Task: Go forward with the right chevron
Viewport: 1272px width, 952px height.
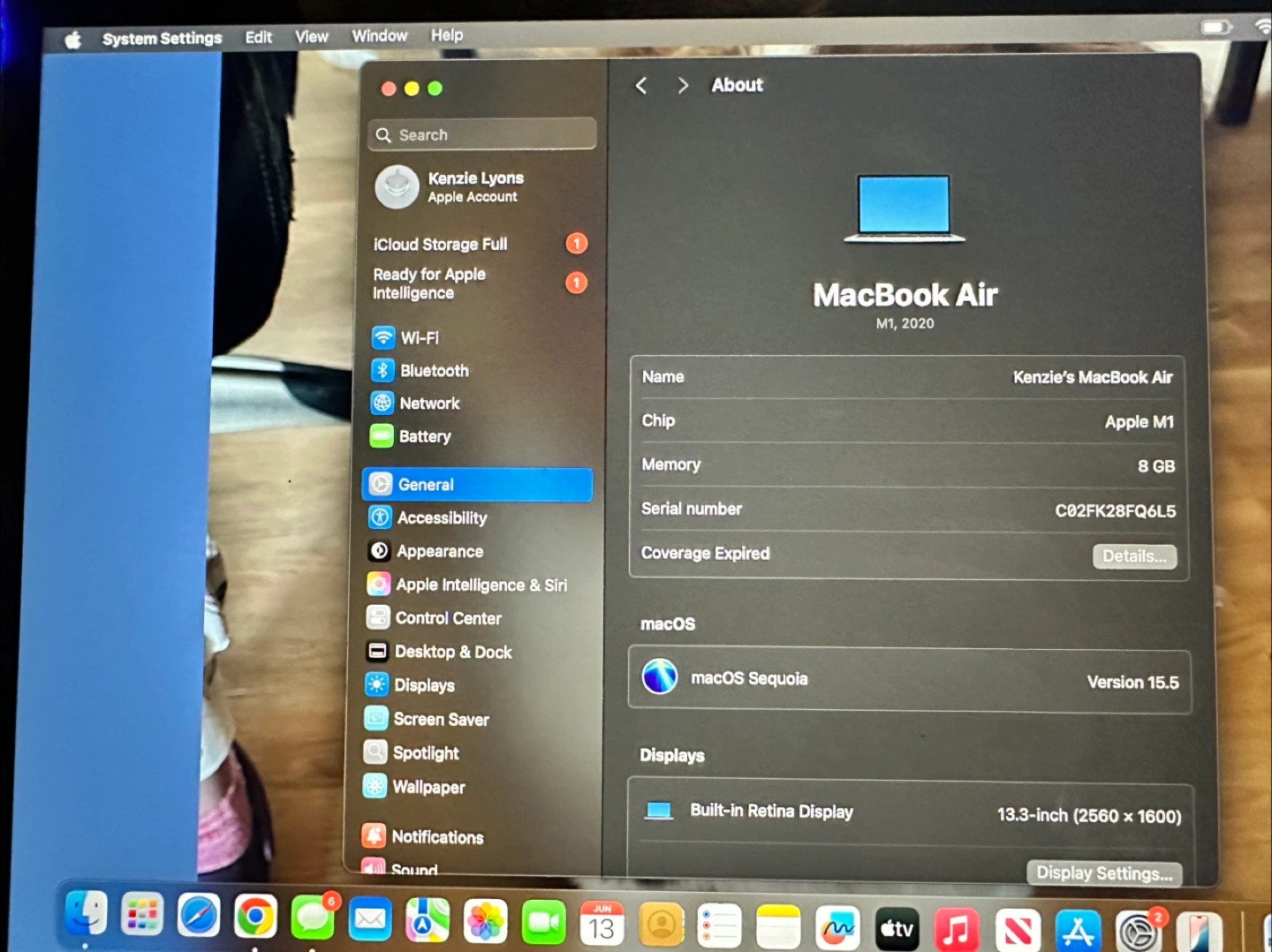Action: tap(682, 86)
